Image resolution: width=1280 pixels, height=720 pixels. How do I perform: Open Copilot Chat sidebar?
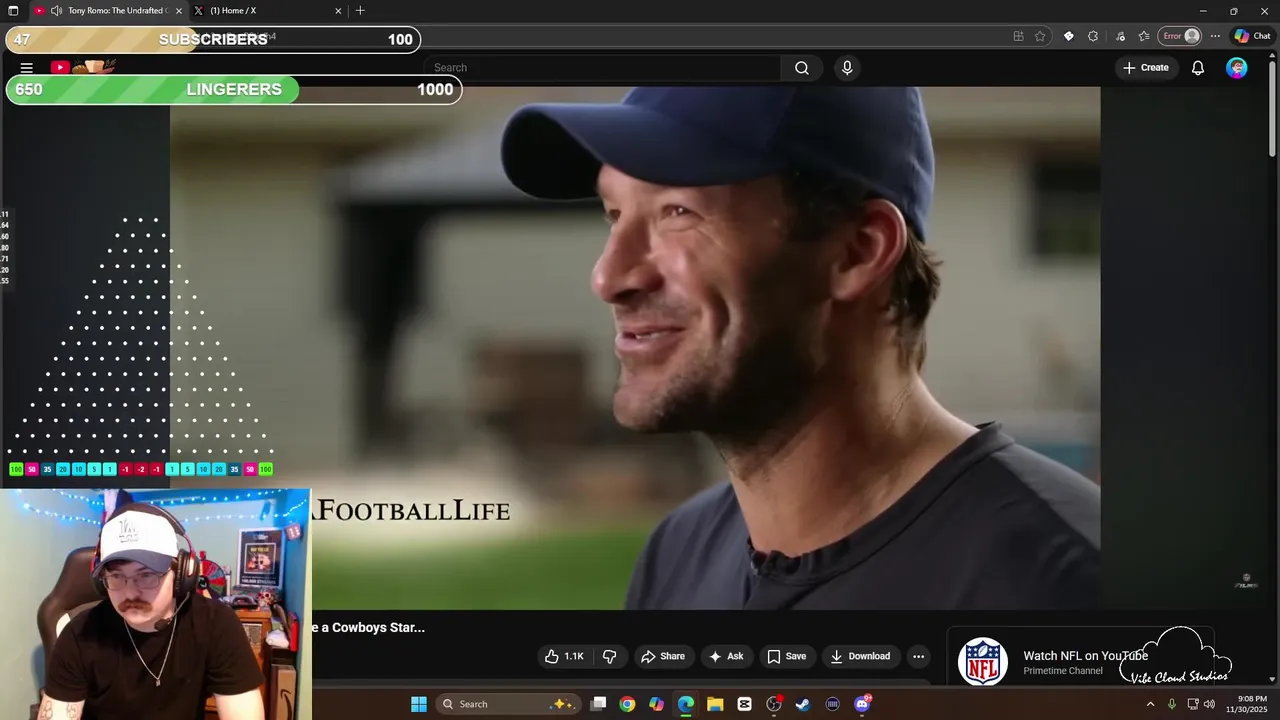pos(1252,36)
